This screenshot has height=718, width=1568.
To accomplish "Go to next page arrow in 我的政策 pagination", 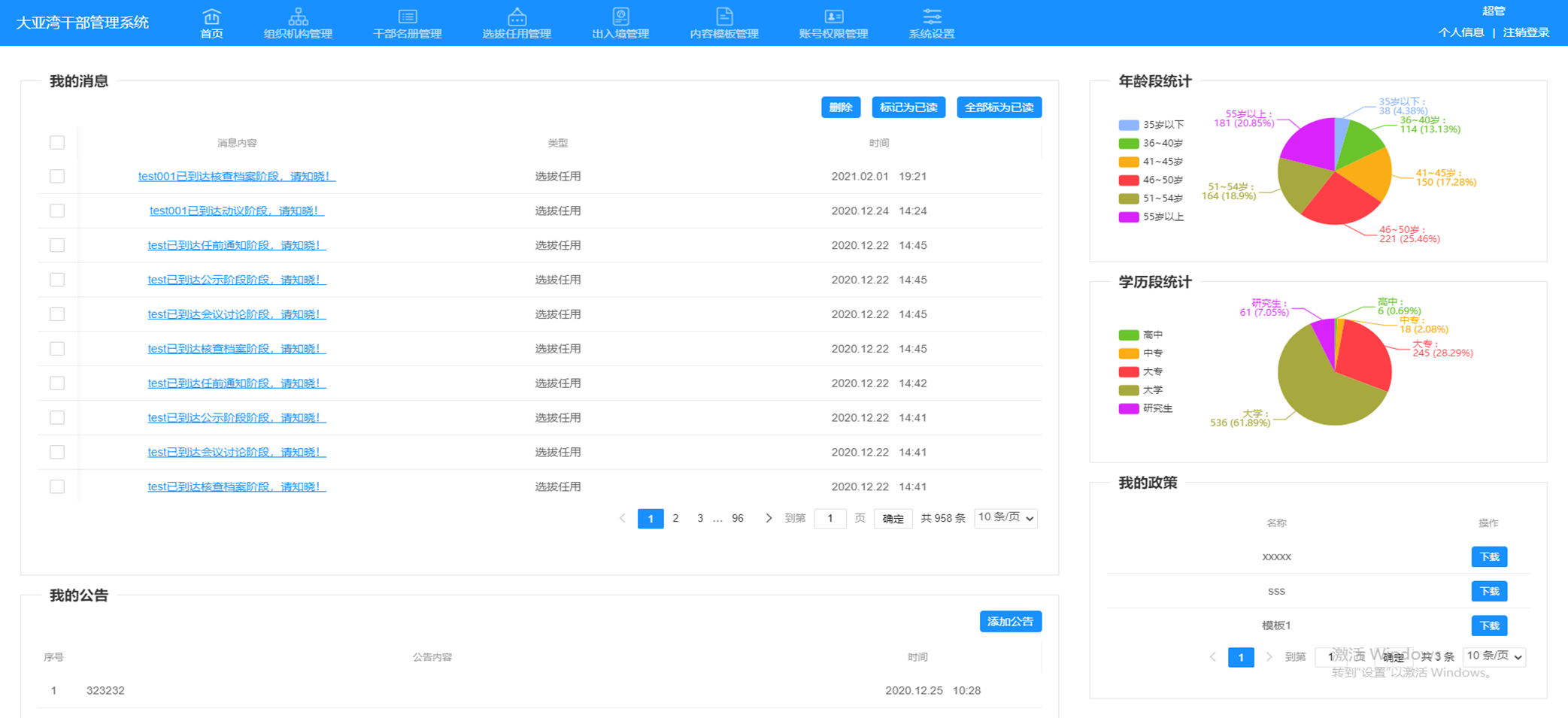I will 1269,657.
